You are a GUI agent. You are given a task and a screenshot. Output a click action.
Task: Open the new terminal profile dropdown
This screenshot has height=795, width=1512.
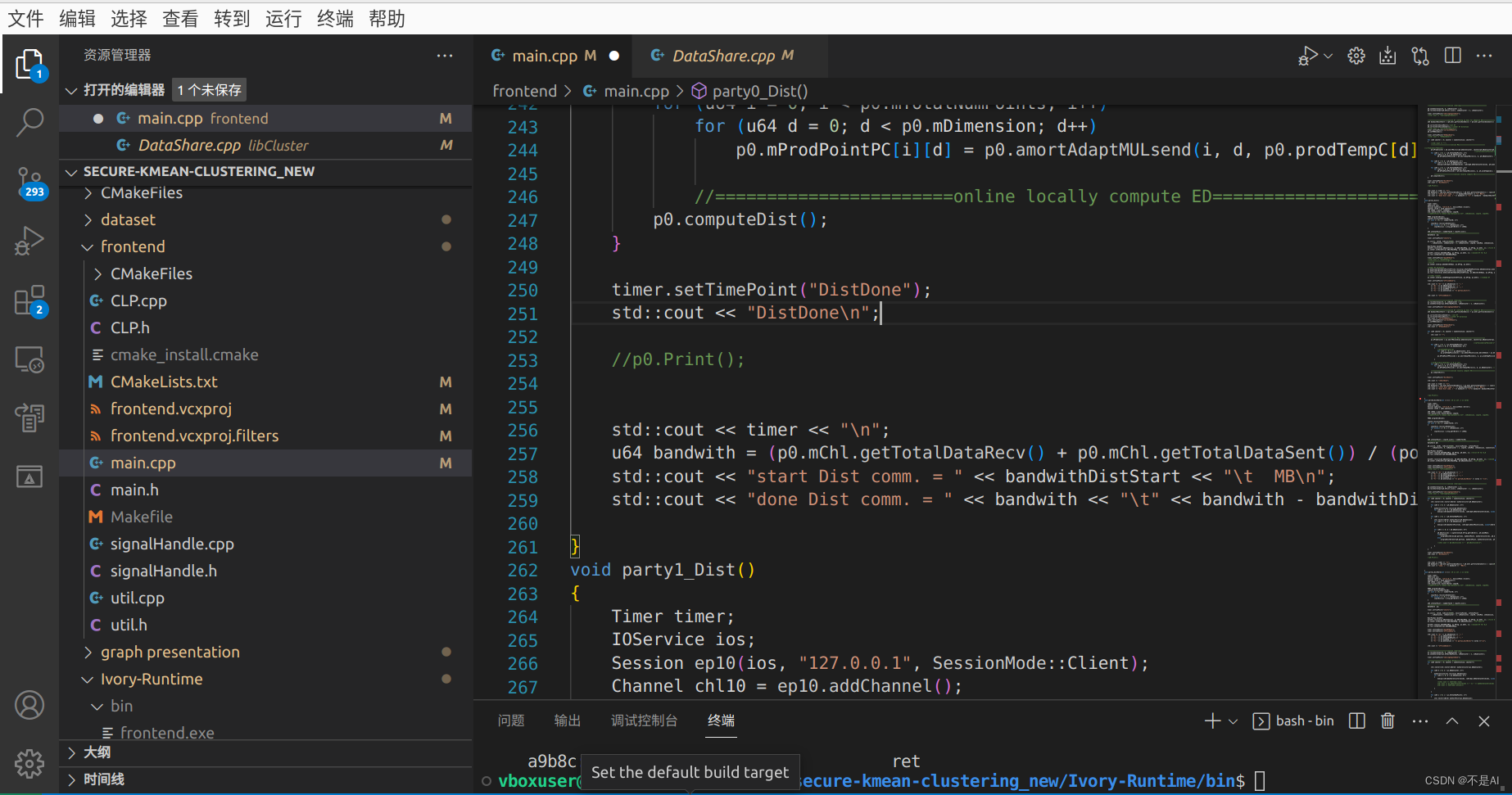1233,721
